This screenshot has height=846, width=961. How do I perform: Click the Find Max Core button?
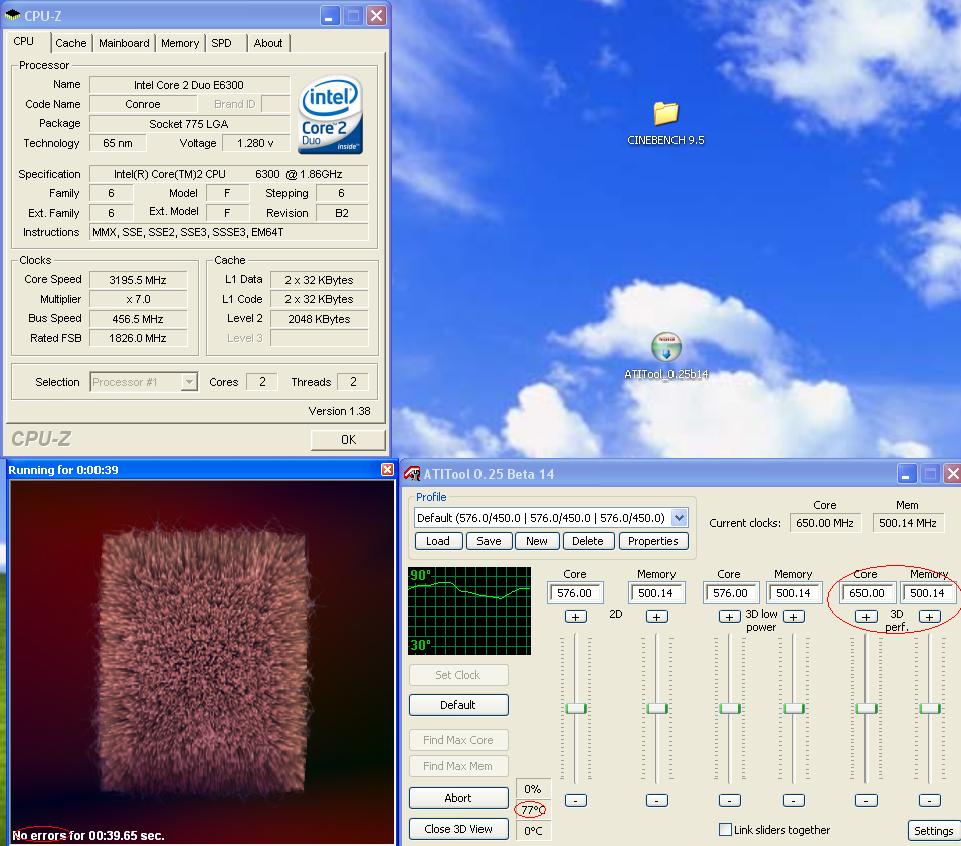pyautogui.click(x=458, y=740)
